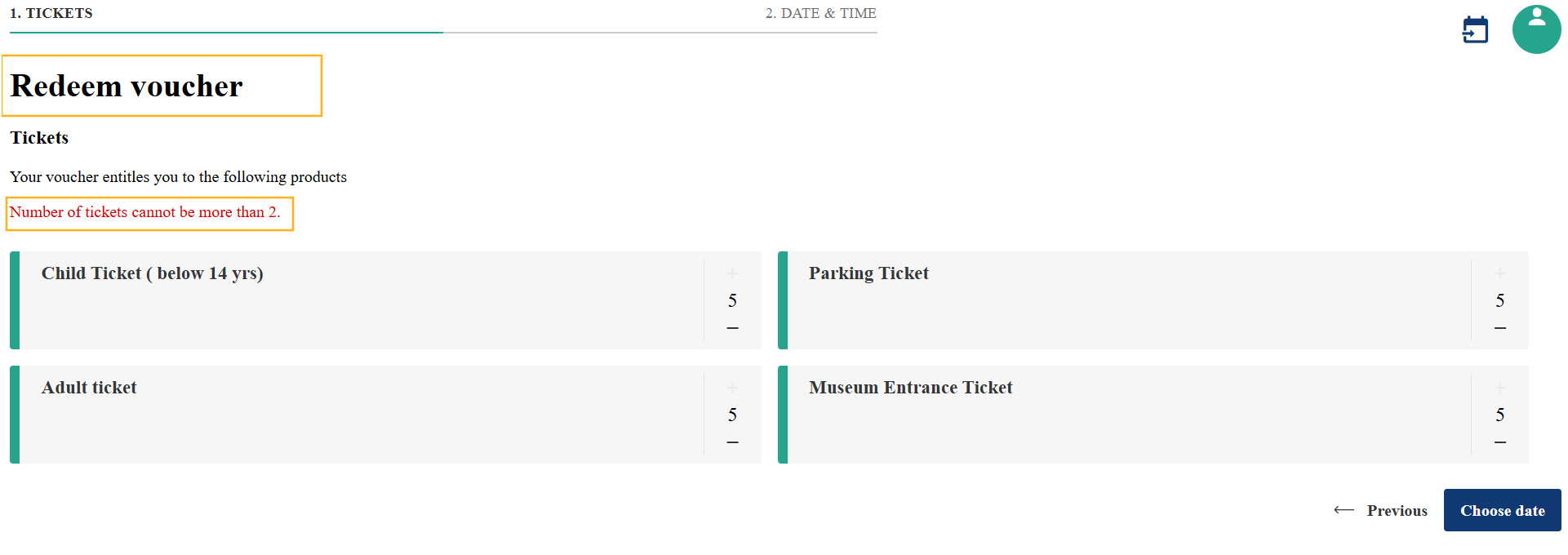Click the Choose date button
Image resolution: width=1568 pixels, height=555 pixels.
[1502, 510]
